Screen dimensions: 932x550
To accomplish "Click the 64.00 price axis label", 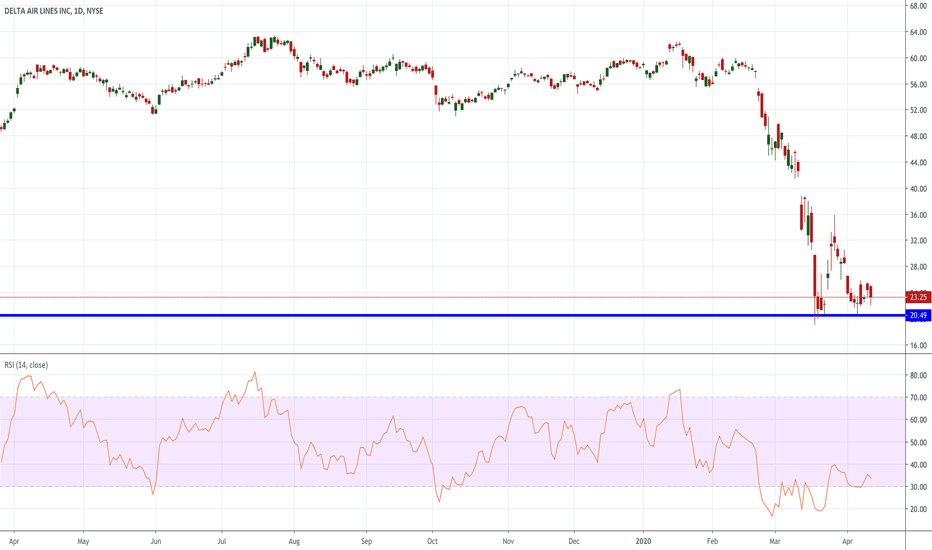I will coord(918,32).
